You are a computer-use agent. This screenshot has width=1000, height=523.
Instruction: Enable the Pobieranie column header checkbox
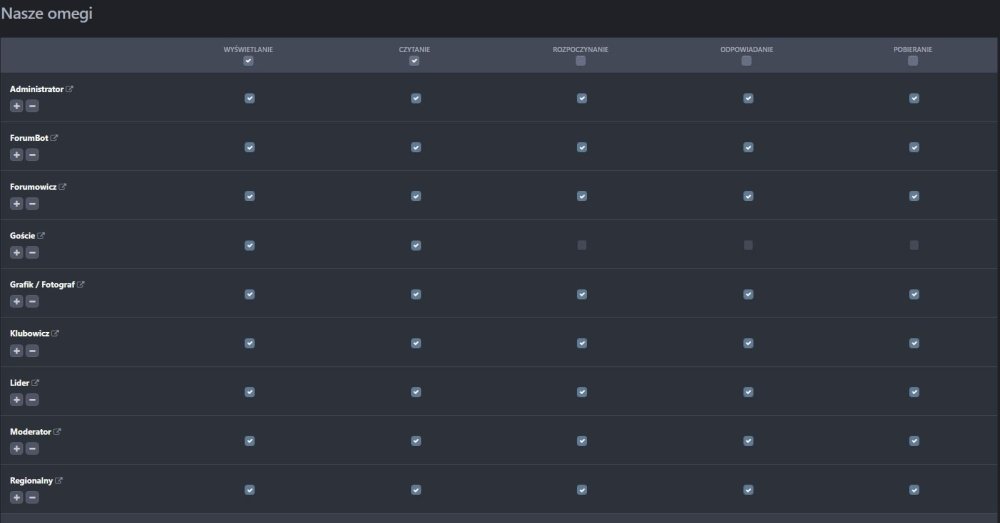(912, 61)
